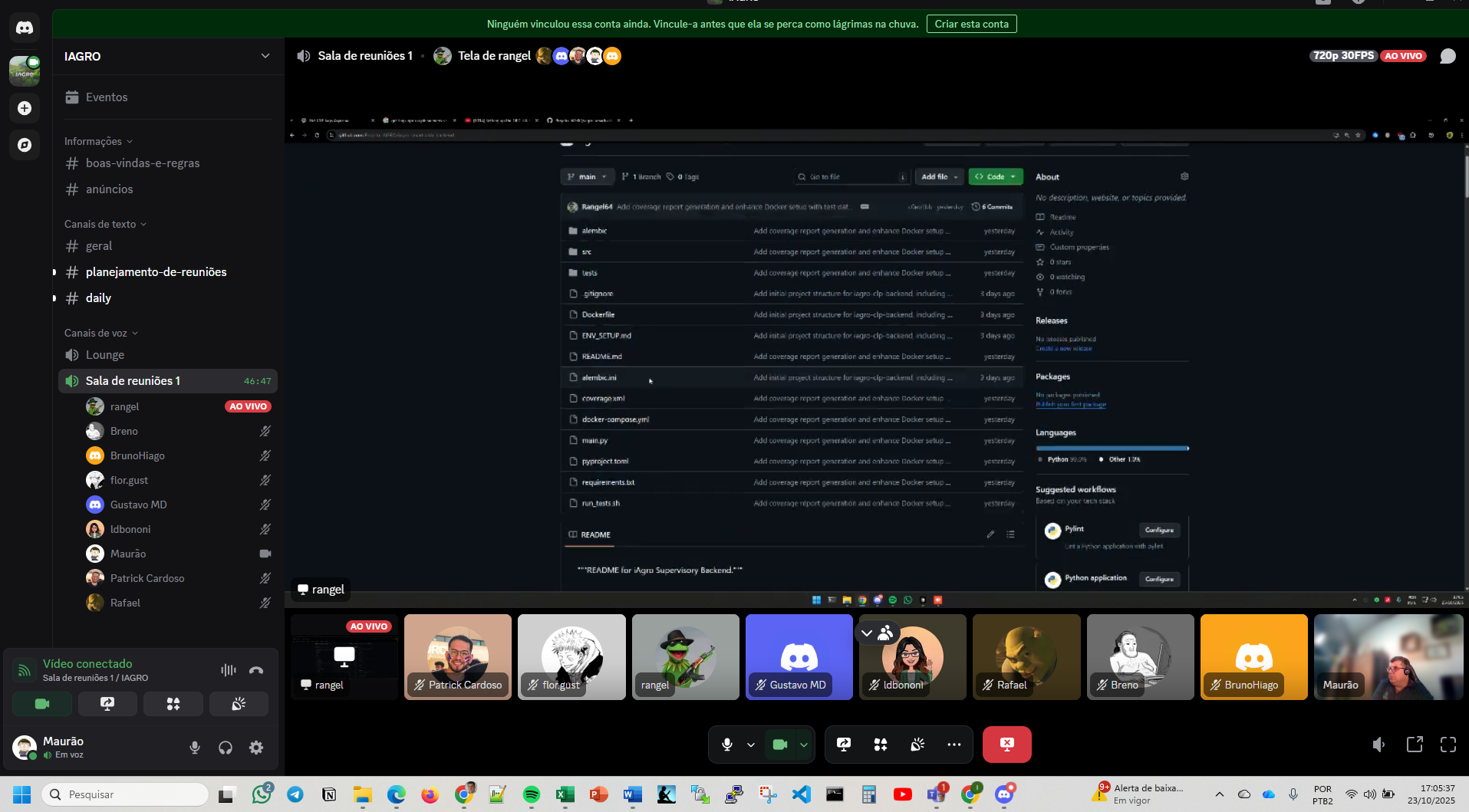This screenshot has height=812, width=1469.
Task: Adjust stream volume speaker icon
Action: 1378,744
